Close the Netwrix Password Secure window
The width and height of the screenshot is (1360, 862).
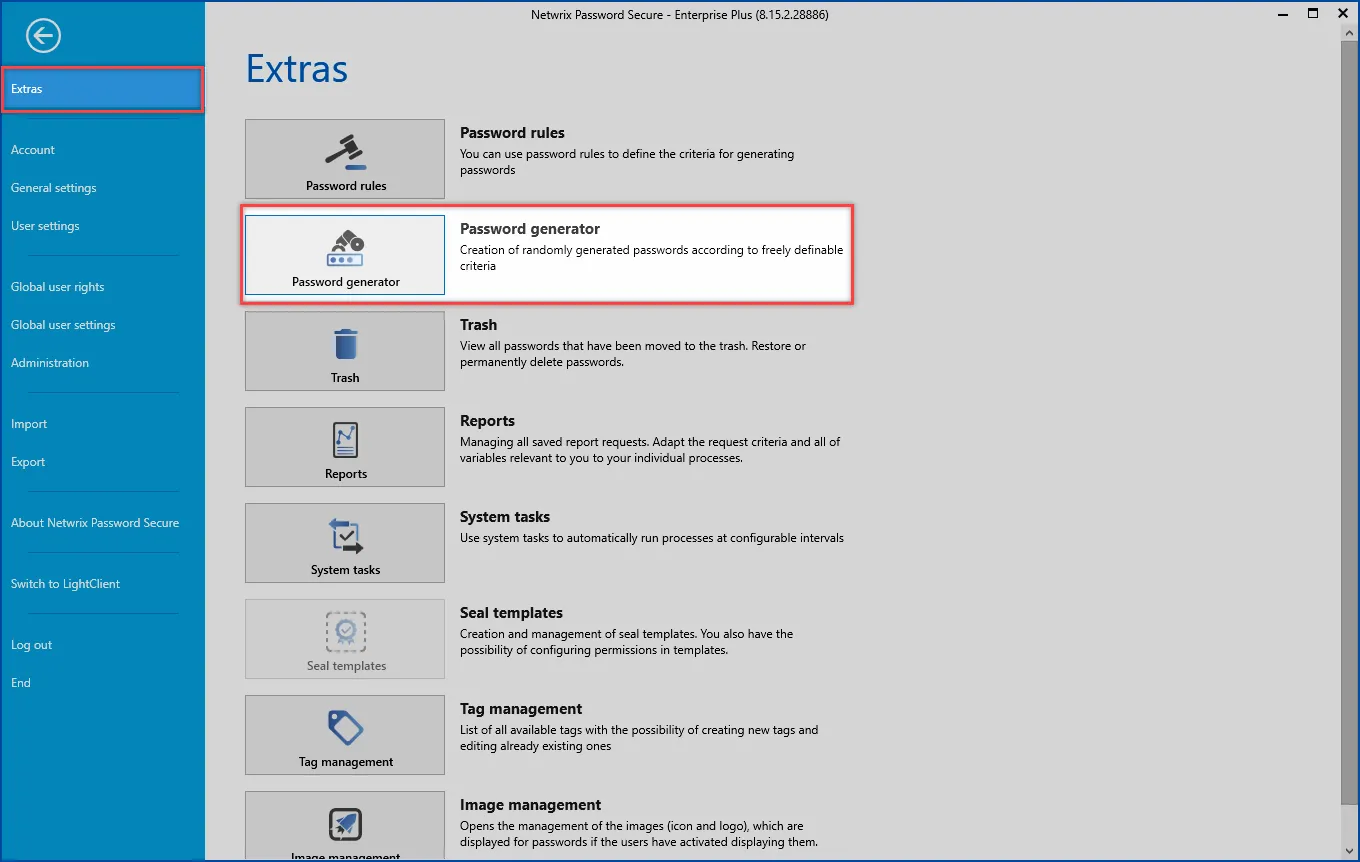point(1342,14)
